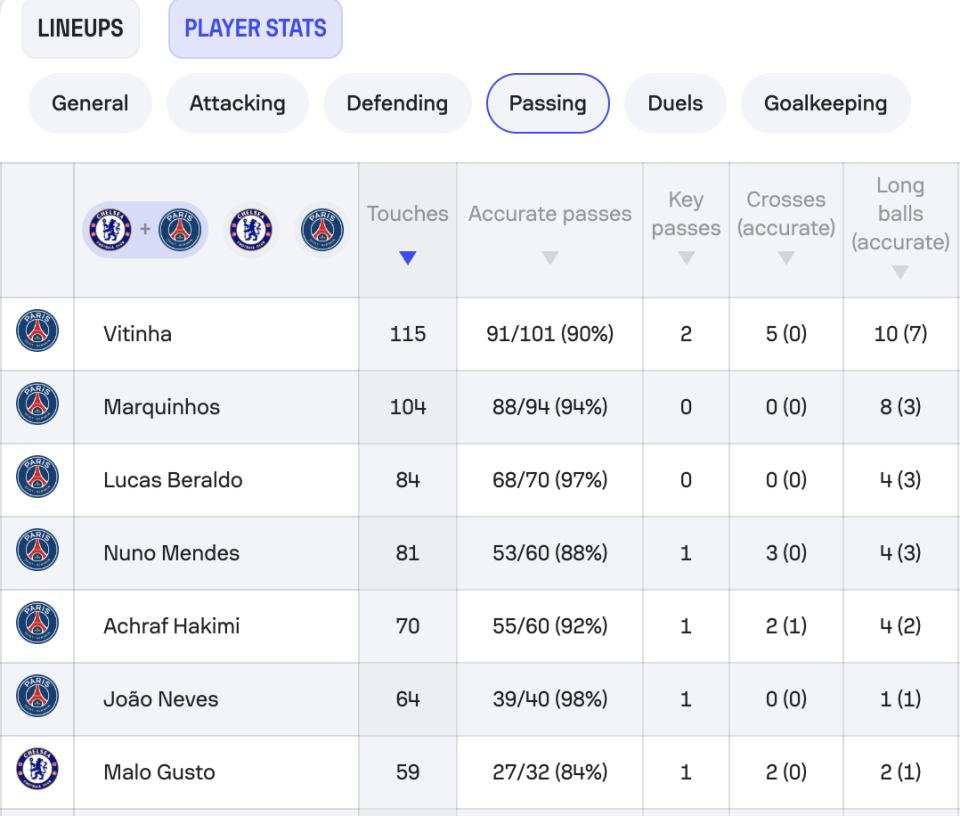
Task: Open the Defending stats category
Action: click(397, 103)
